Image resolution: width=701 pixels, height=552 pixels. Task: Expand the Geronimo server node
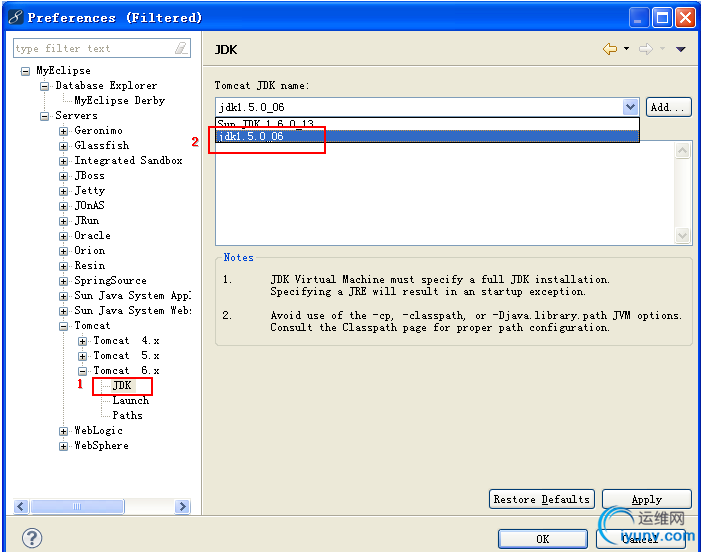pyautogui.click(x=63, y=131)
